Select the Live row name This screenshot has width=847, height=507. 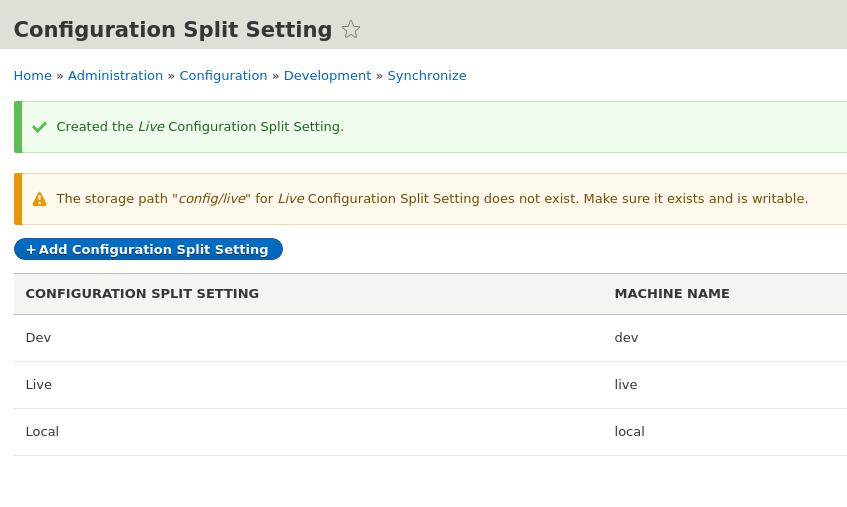38,384
